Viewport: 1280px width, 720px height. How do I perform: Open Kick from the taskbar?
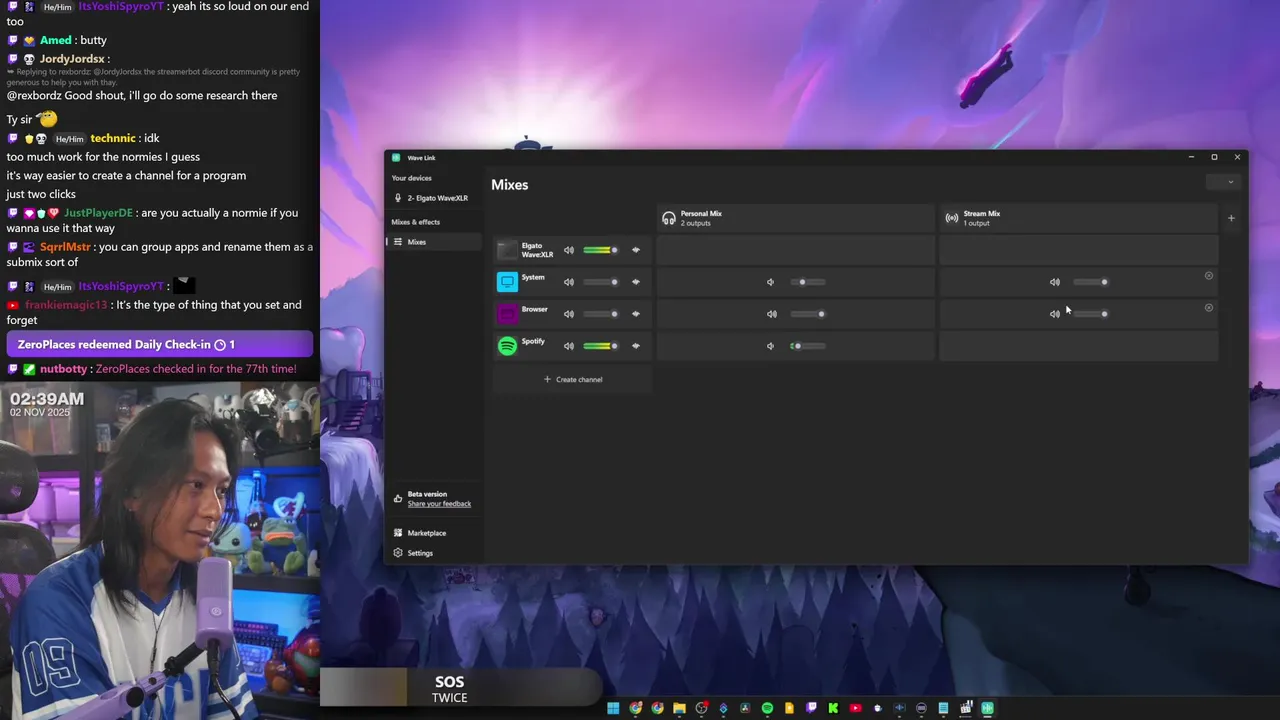tap(833, 708)
